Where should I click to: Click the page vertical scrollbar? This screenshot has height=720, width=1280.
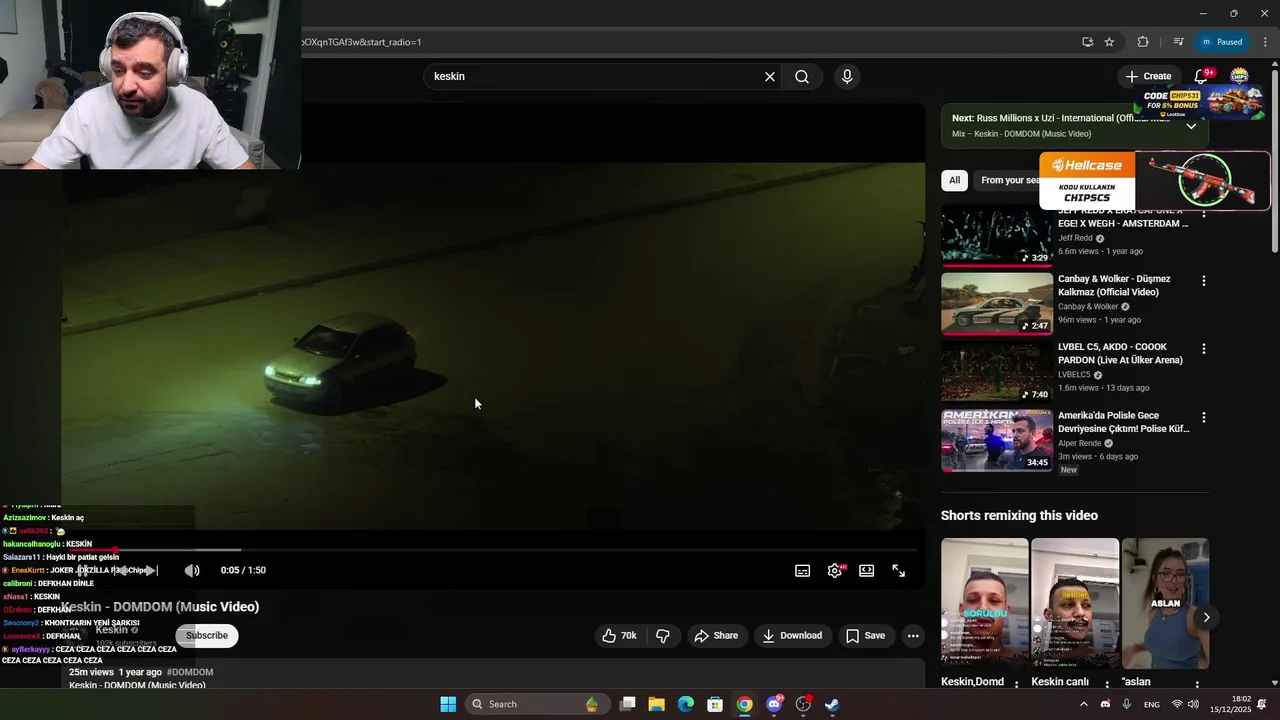click(x=1274, y=160)
